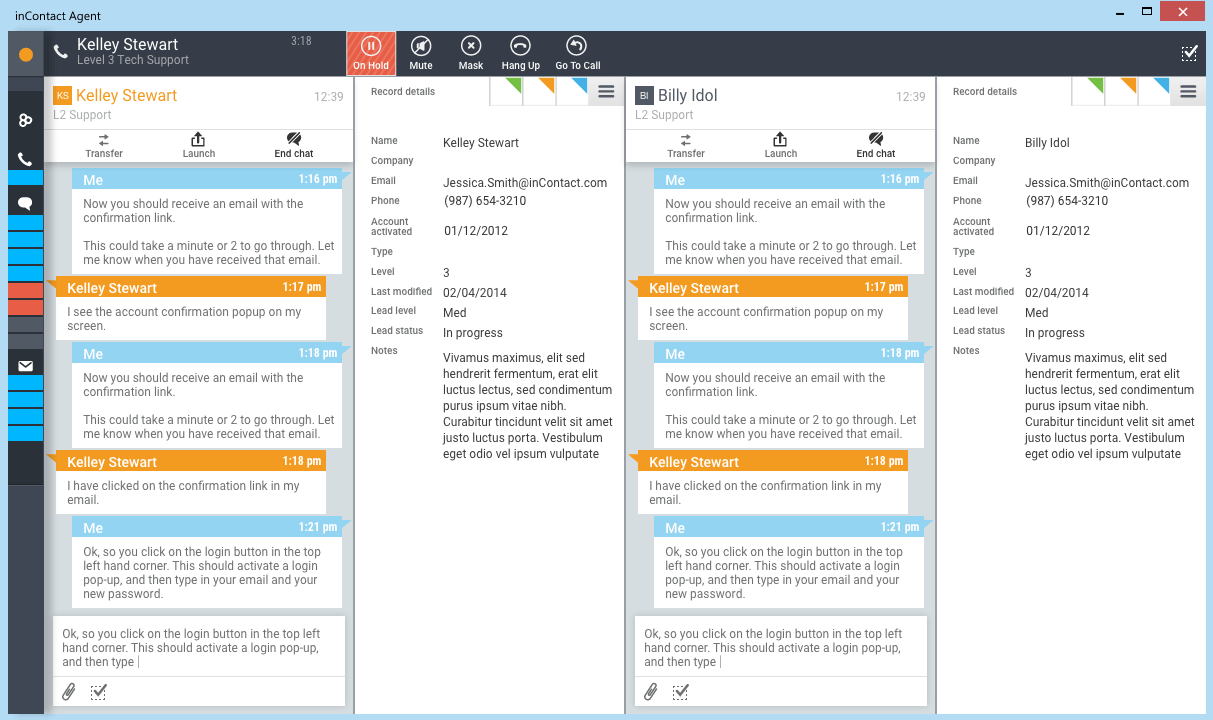End chat with Kelley Stewart
Viewport: 1213px width, 720px height.
293,145
